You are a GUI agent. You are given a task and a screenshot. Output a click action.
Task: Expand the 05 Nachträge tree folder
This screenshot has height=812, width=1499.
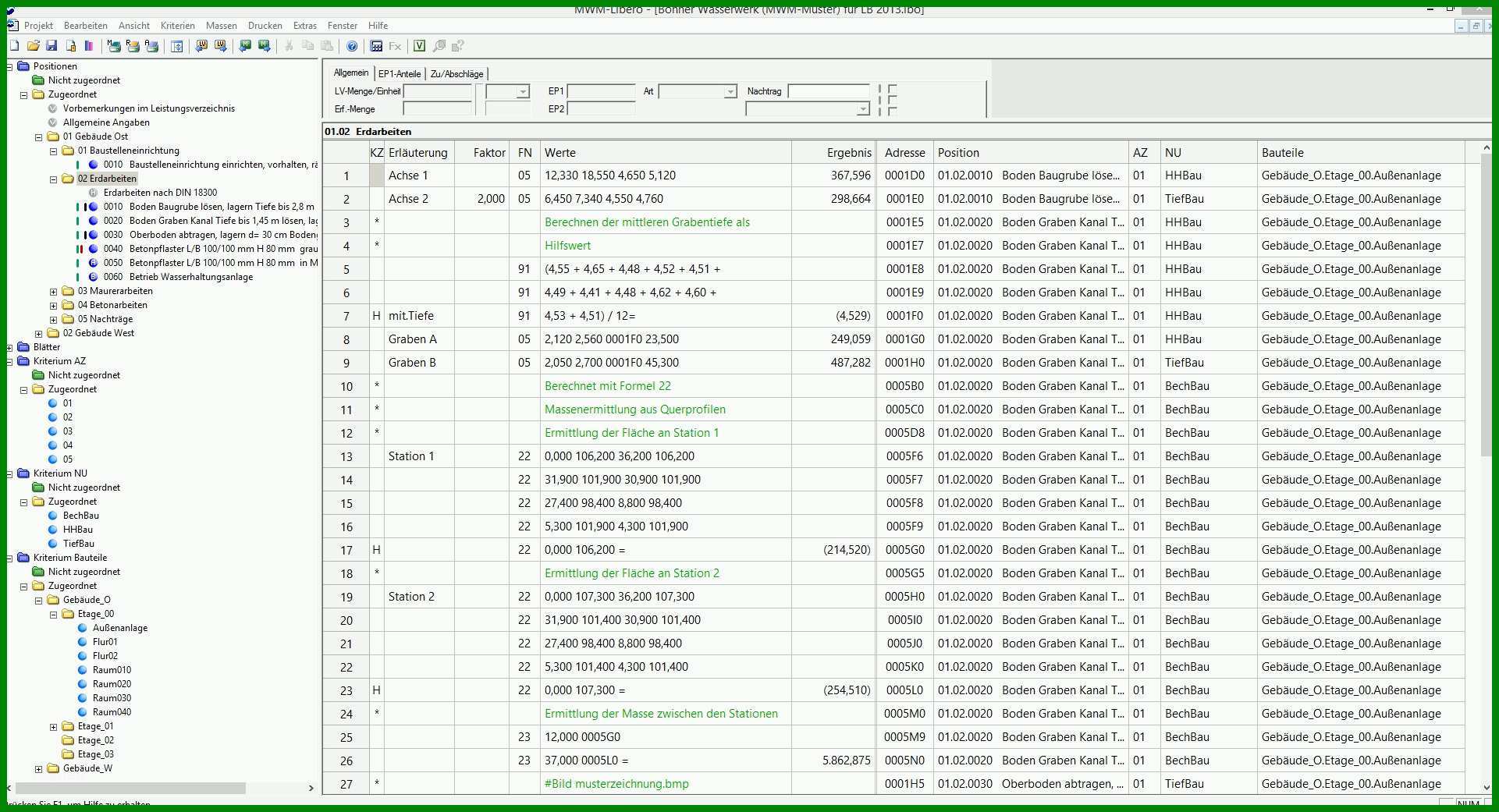tap(54, 320)
